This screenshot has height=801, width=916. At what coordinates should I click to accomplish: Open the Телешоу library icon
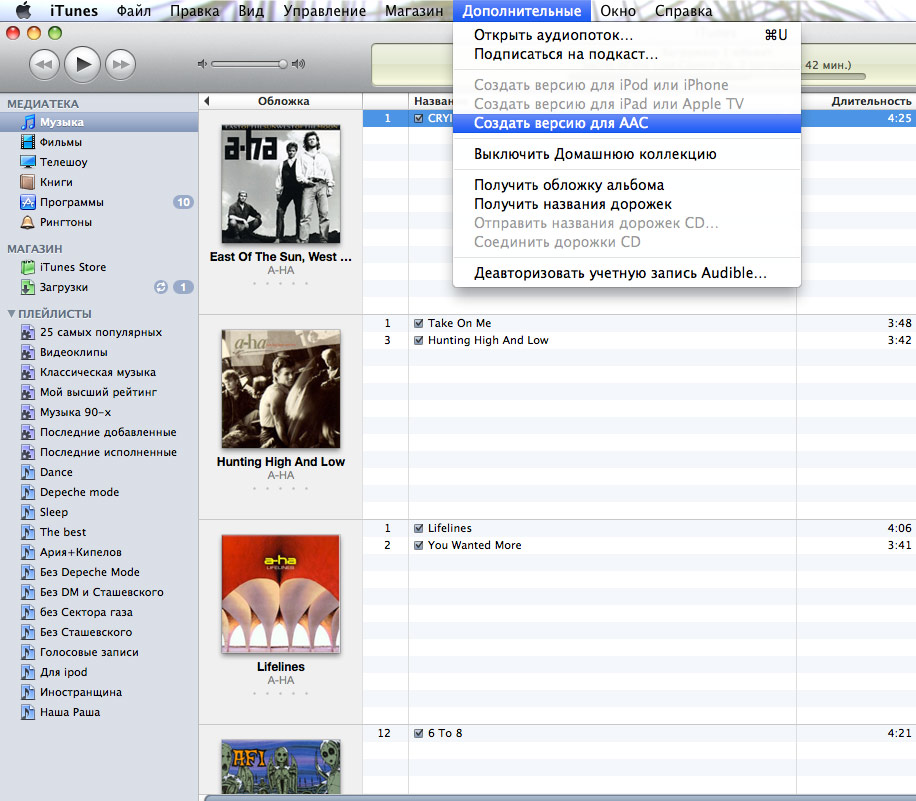[27, 162]
